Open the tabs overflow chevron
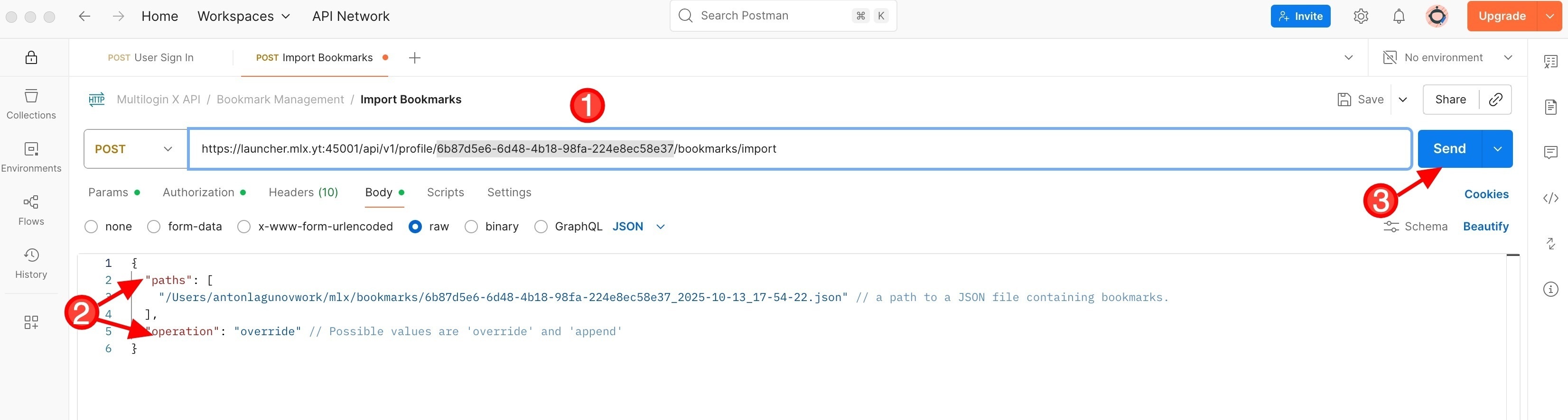This screenshot has height=420, width=1568. (x=1348, y=58)
